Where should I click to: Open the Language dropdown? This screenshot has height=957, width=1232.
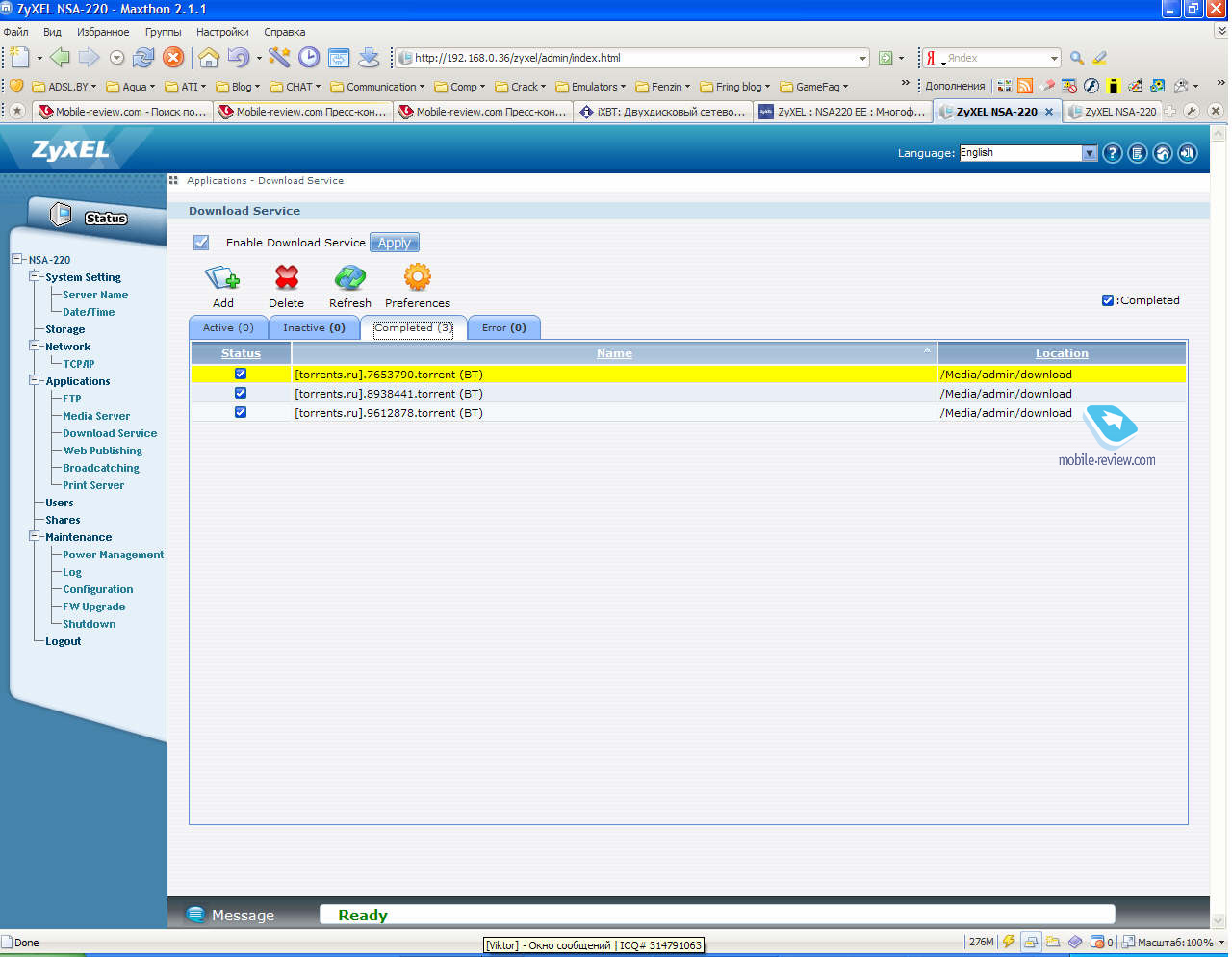click(1090, 153)
